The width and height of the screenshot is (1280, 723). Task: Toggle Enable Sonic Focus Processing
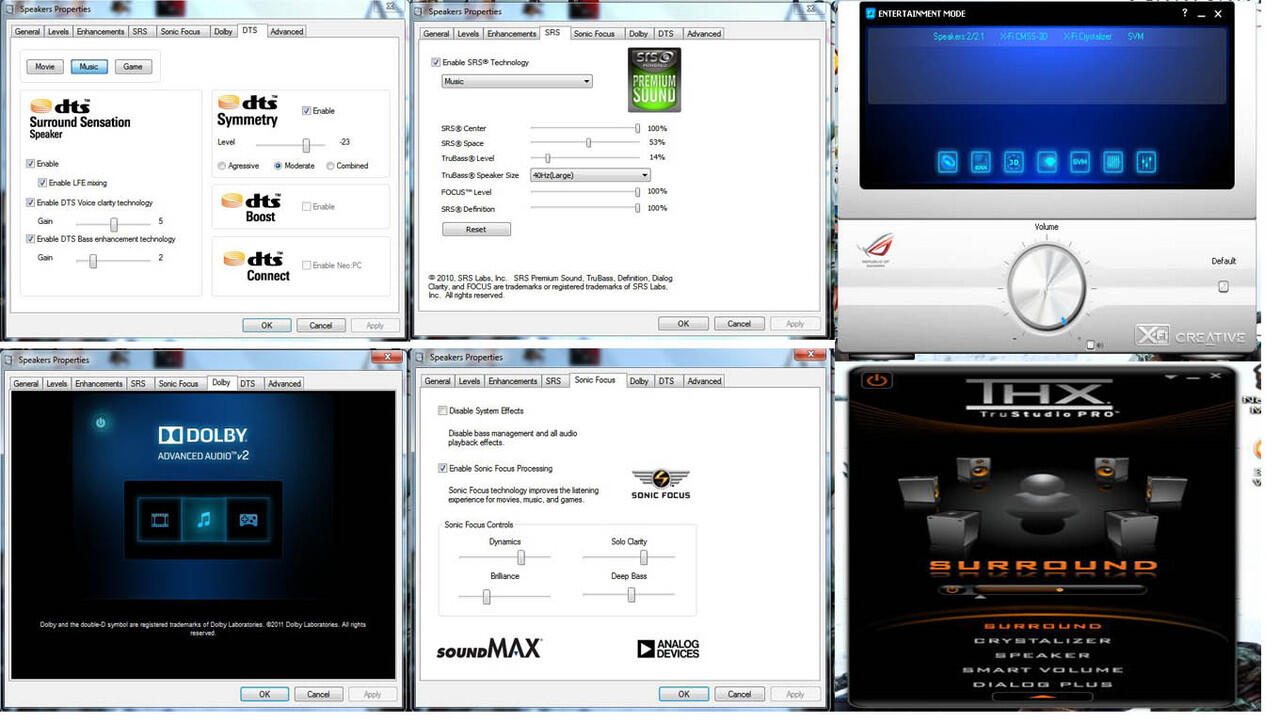[443, 468]
